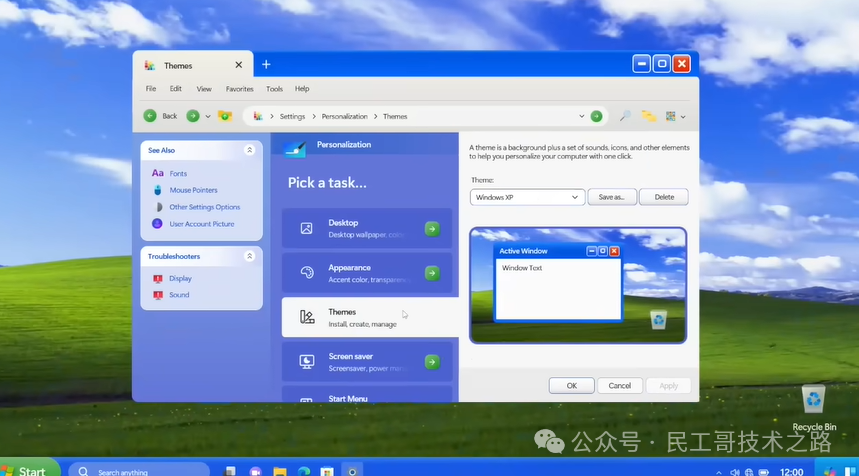Image resolution: width=859 pixels, height=476 pixels.
Task: Select the Themes window tab
Action: pos(193,65)
